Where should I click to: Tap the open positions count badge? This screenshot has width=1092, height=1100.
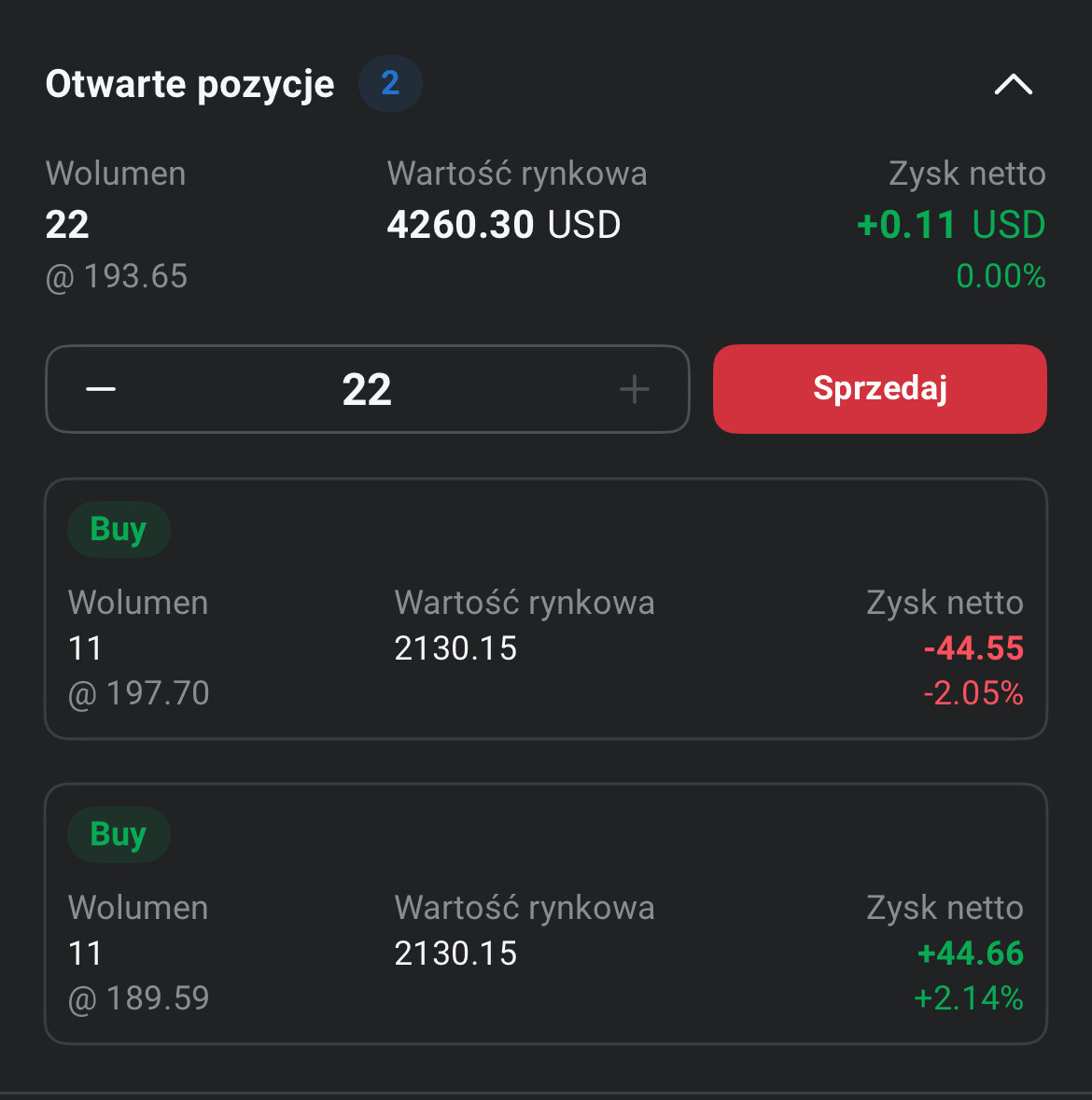pyautogui.click(x=390, y=84)
